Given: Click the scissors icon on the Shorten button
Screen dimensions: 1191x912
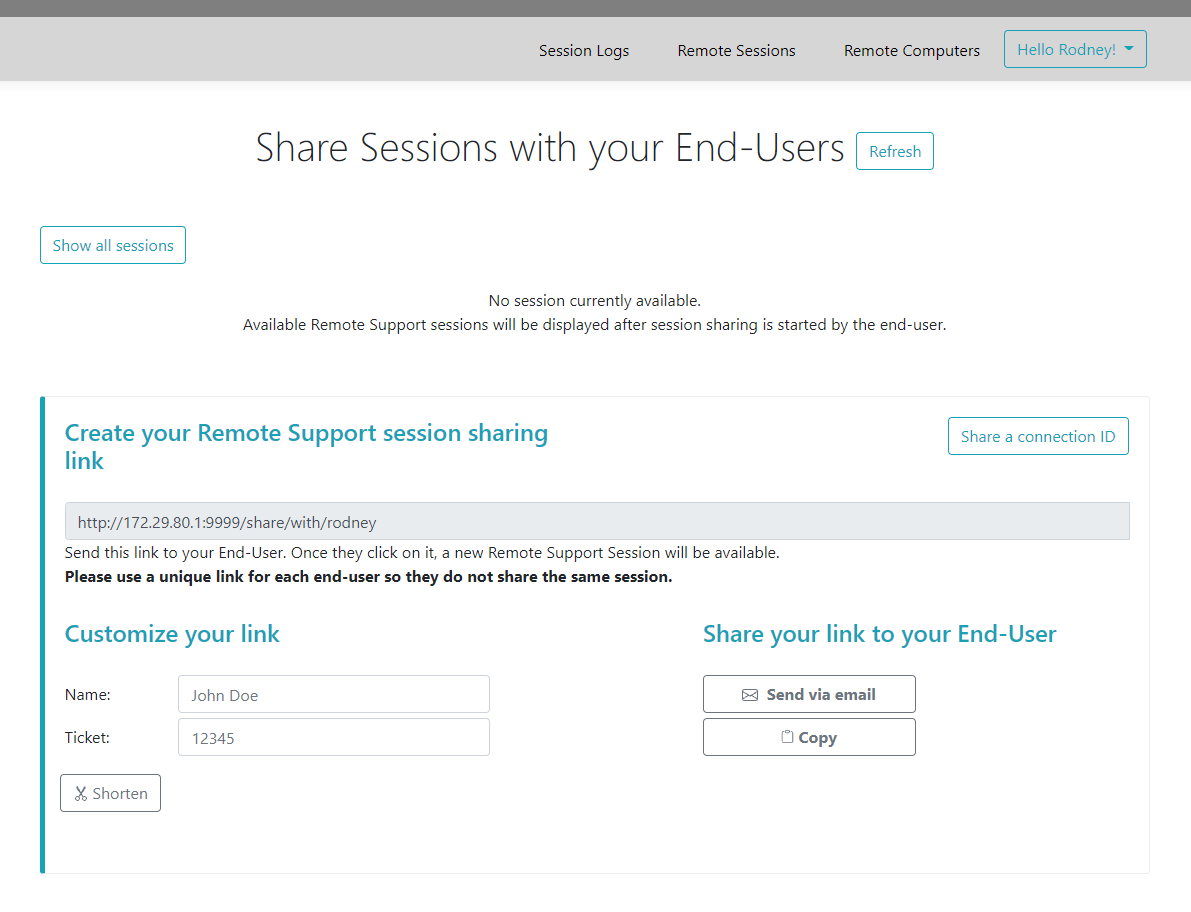Looking at the screenshot, I should [82, 792].
